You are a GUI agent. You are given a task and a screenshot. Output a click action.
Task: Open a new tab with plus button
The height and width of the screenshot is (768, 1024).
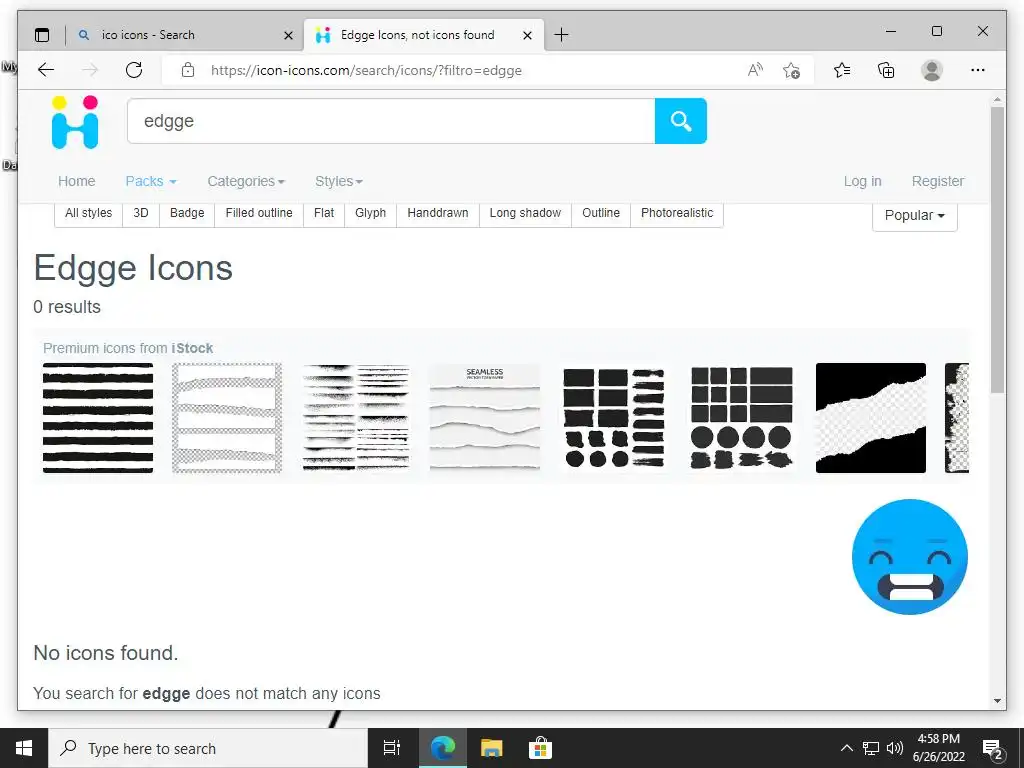tap(561, 35)
